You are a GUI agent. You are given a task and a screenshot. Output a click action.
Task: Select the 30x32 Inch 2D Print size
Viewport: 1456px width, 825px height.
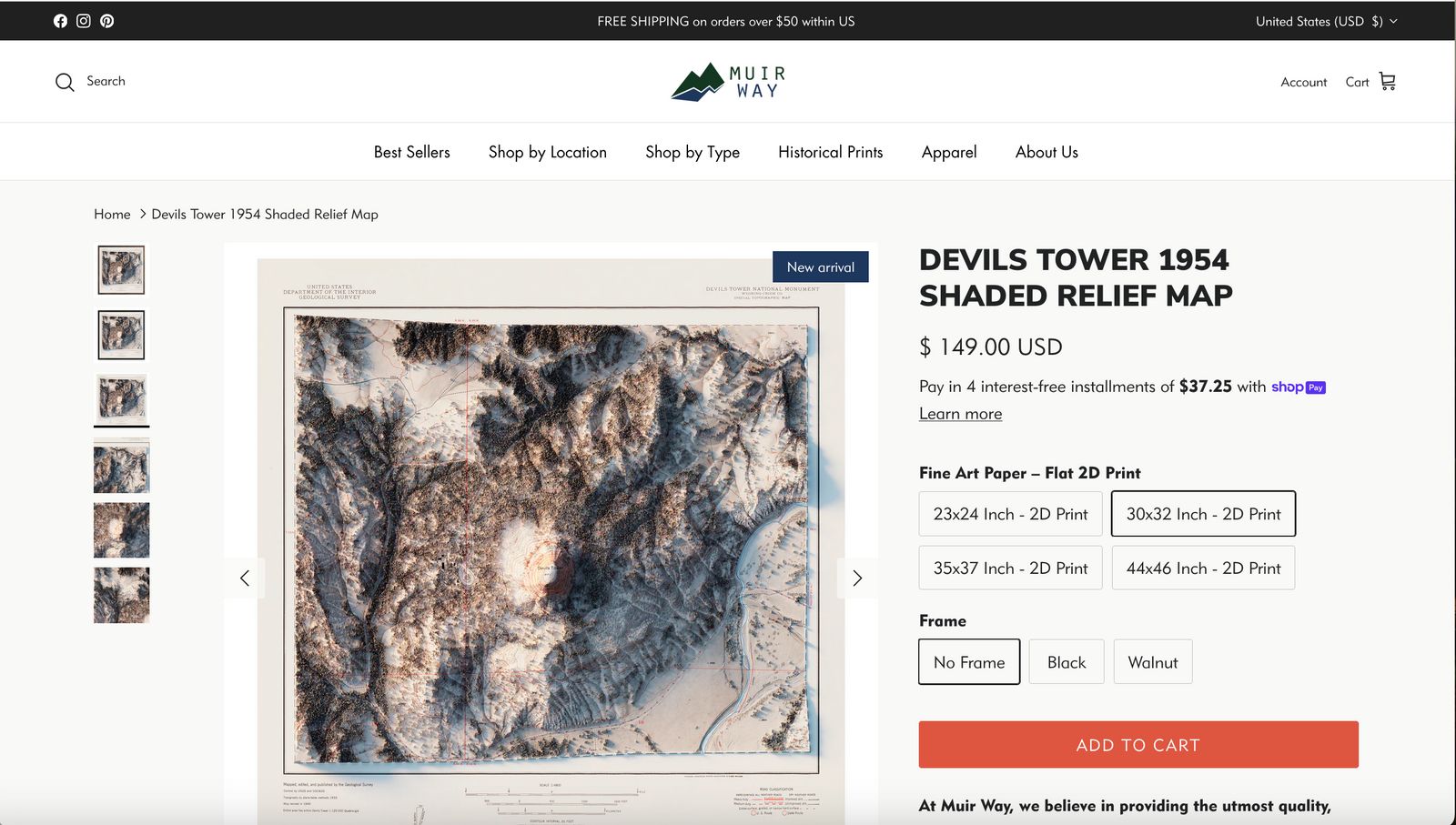point(1203,514)
